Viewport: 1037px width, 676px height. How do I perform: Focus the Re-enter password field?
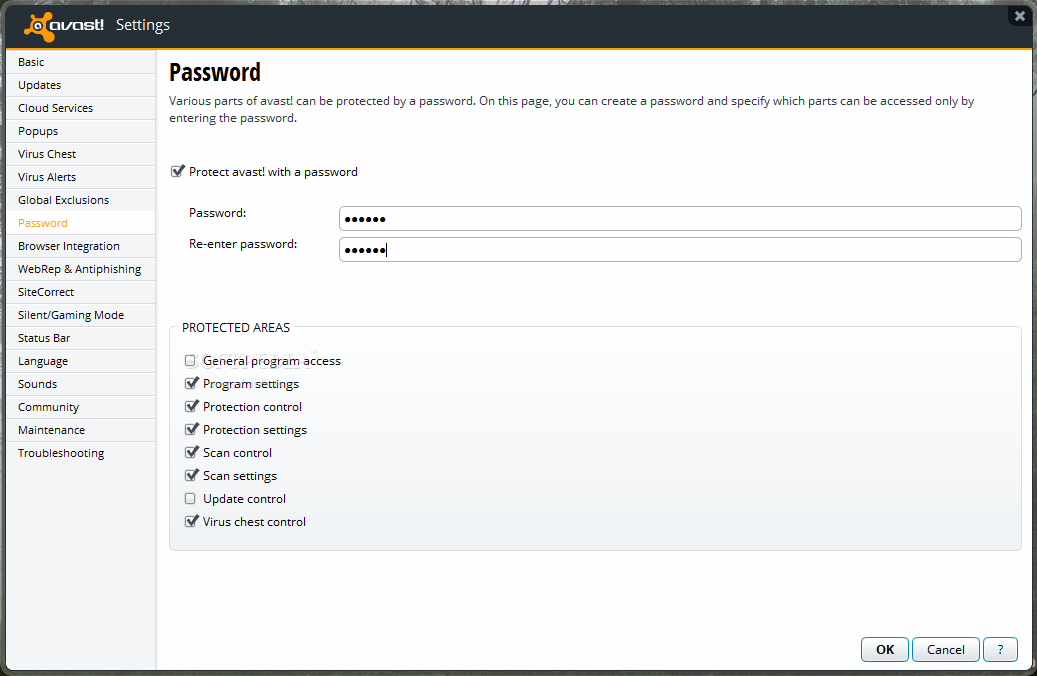pos(680,249)
